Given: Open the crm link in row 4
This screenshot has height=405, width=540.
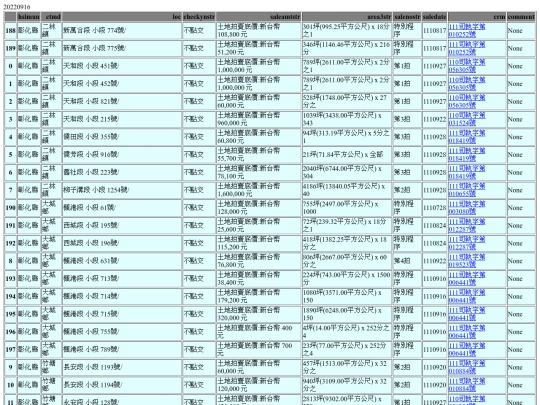Looking at the screenshot, I should click(x=467, y=137).
